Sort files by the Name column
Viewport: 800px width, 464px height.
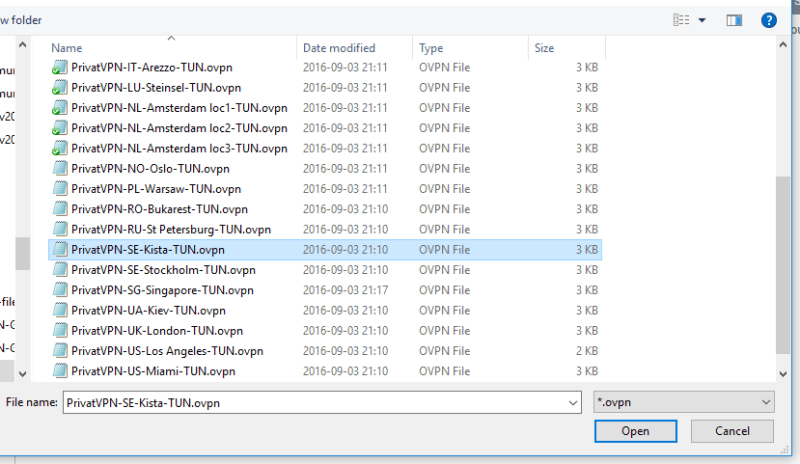click(67, 48)
